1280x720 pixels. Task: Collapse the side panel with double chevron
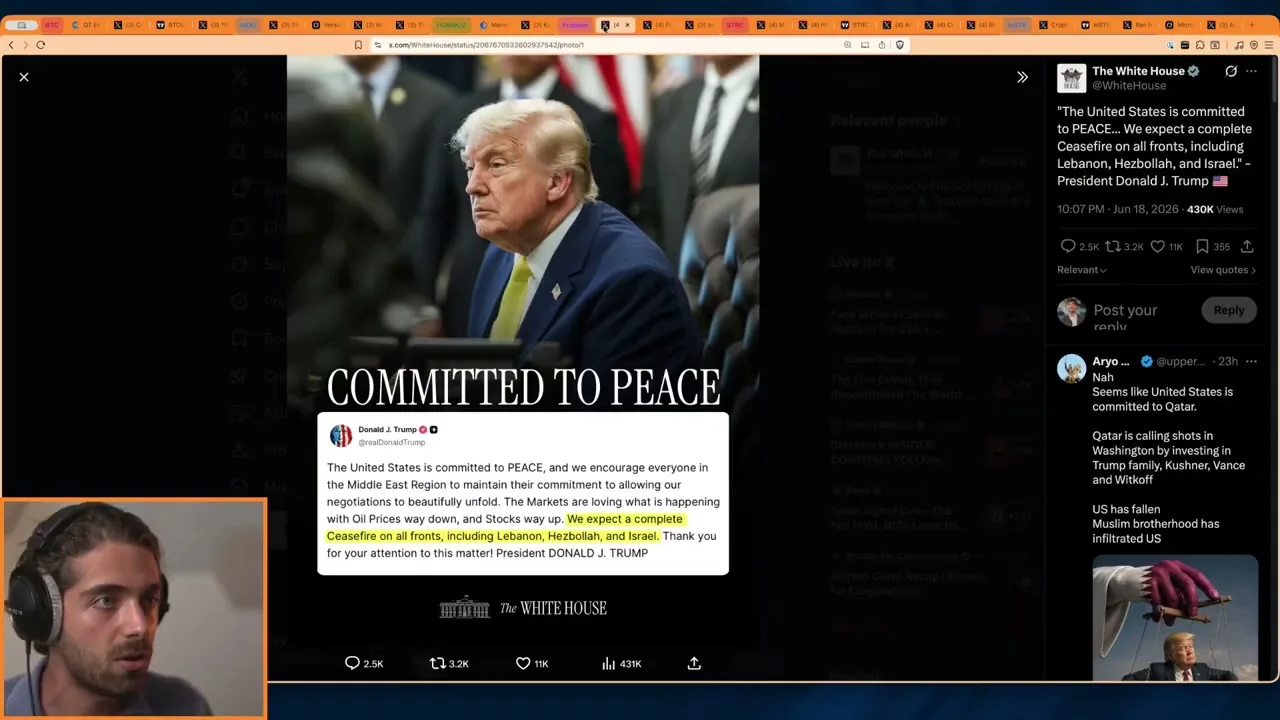point(1022,77)
